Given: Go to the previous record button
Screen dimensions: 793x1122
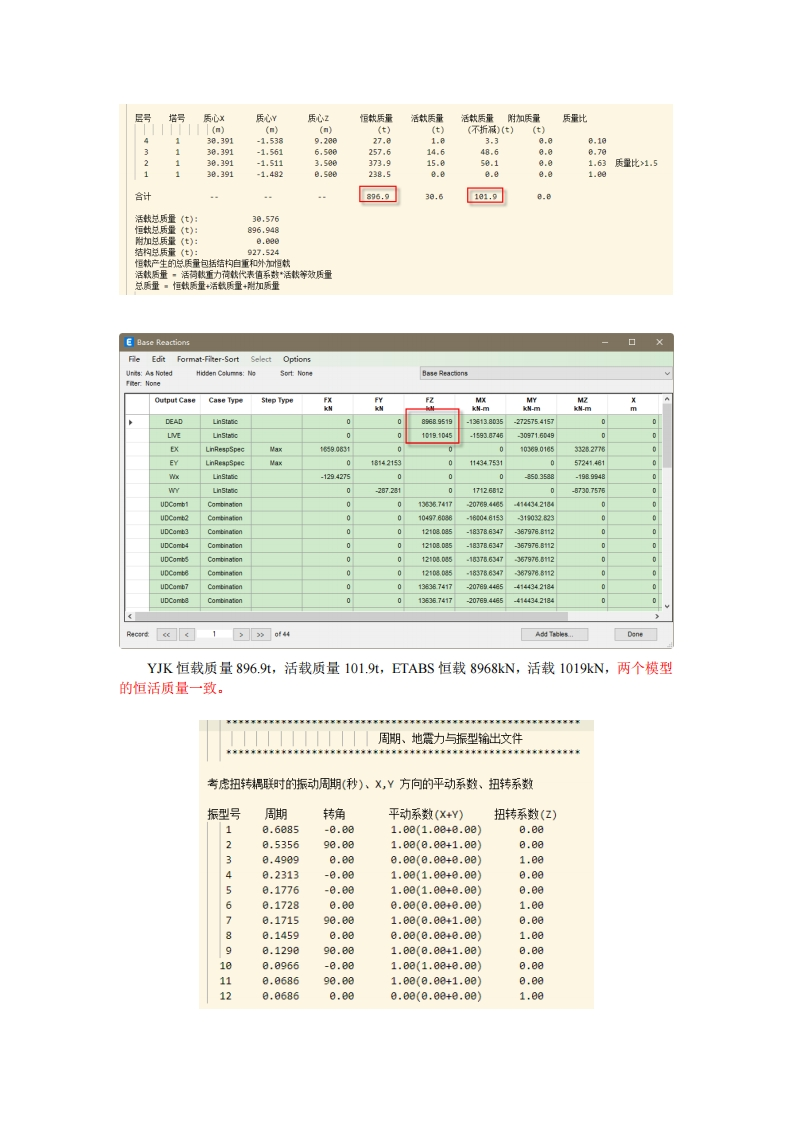Looking at the screenshot, I should (187, 635).
